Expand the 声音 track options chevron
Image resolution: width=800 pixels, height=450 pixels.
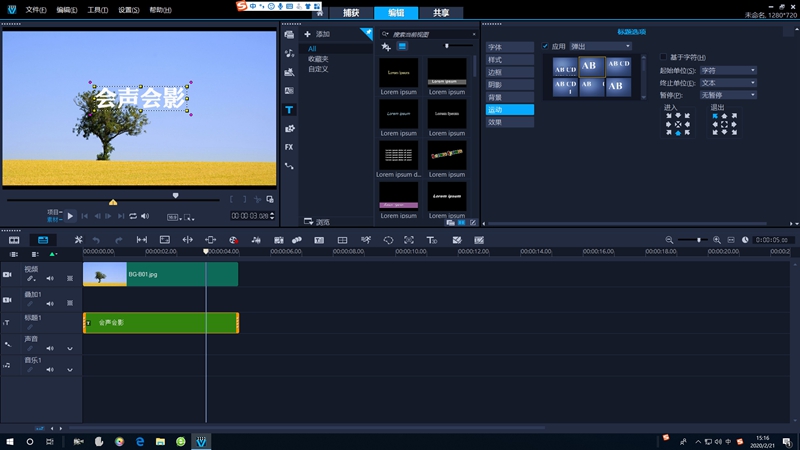coord(70,349)
